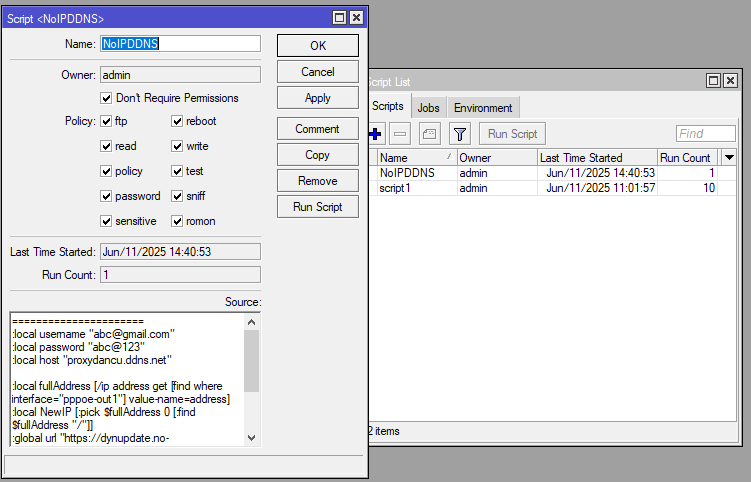Viewport: 751px width, 482px height.
Task: Open the column selector dropdown arrow
Action: click(x=729, y=158)
